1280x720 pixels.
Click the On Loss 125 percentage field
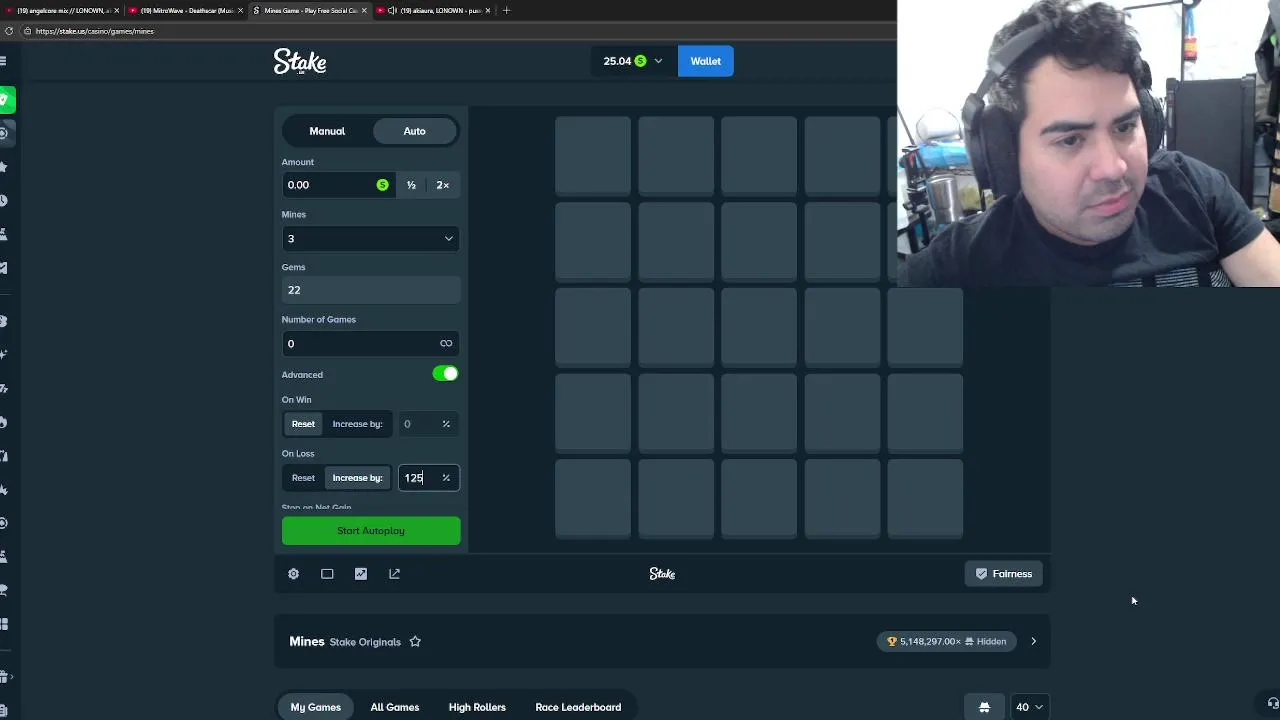click(429, 478)
